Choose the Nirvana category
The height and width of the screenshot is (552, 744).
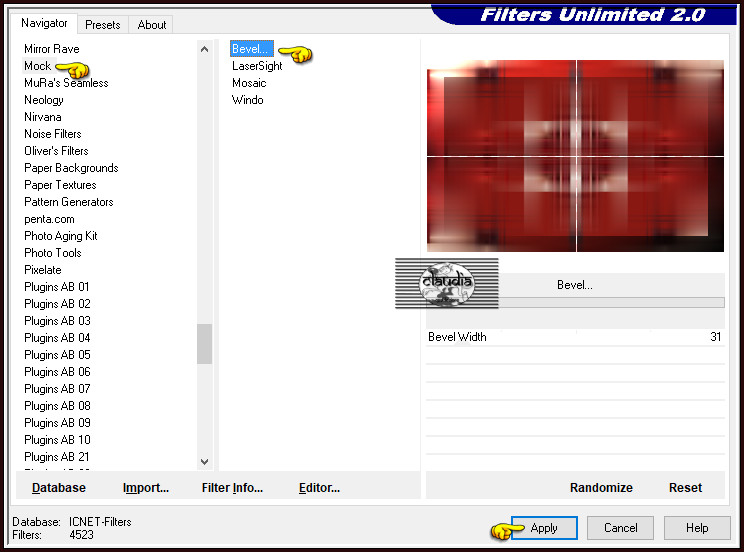click(x=43, y=117)
